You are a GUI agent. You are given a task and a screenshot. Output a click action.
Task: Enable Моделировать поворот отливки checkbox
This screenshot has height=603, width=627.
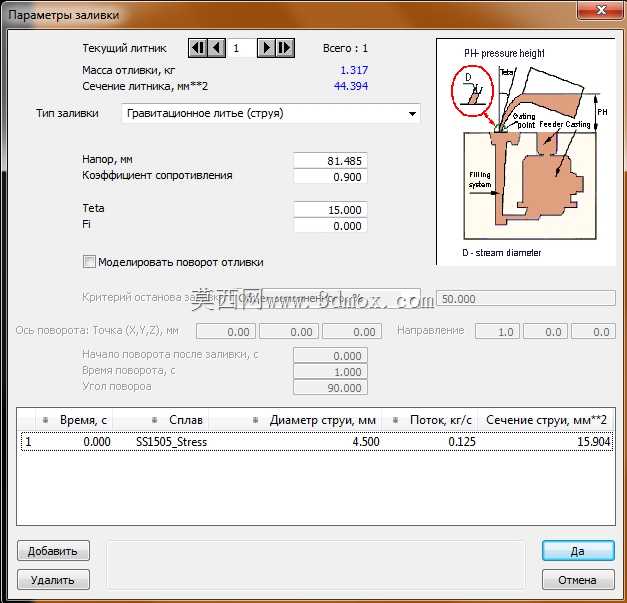(x=89, y=262)
